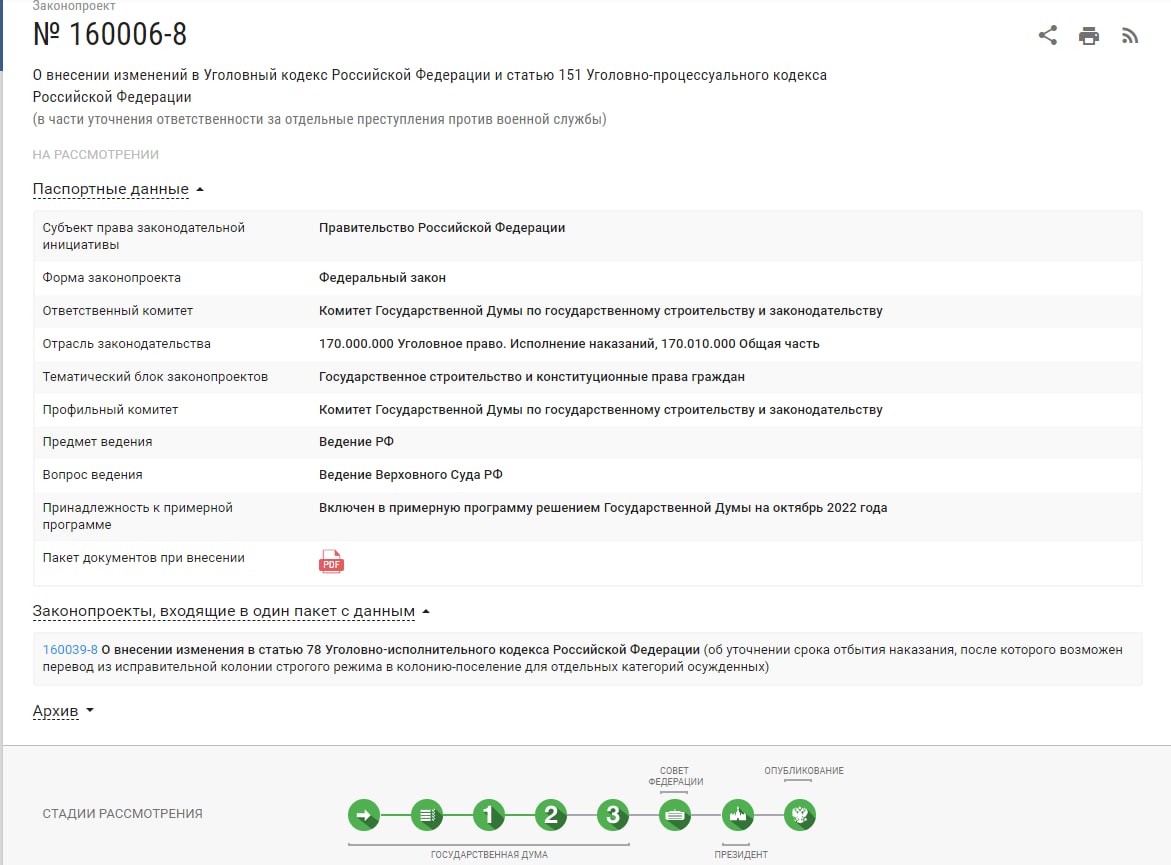Expand the Архив section
The image size is (1171, 865).
63,711
